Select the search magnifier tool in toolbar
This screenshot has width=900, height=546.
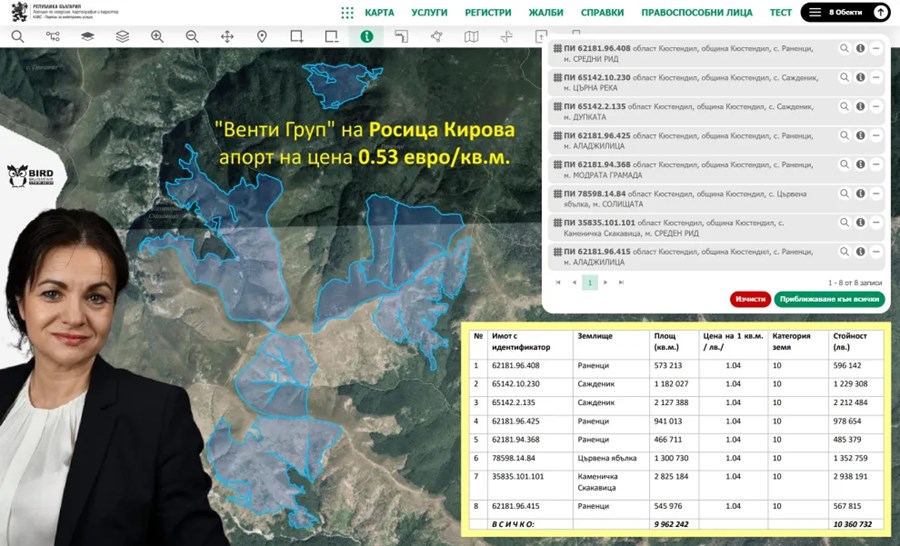(x=17, y=37)
